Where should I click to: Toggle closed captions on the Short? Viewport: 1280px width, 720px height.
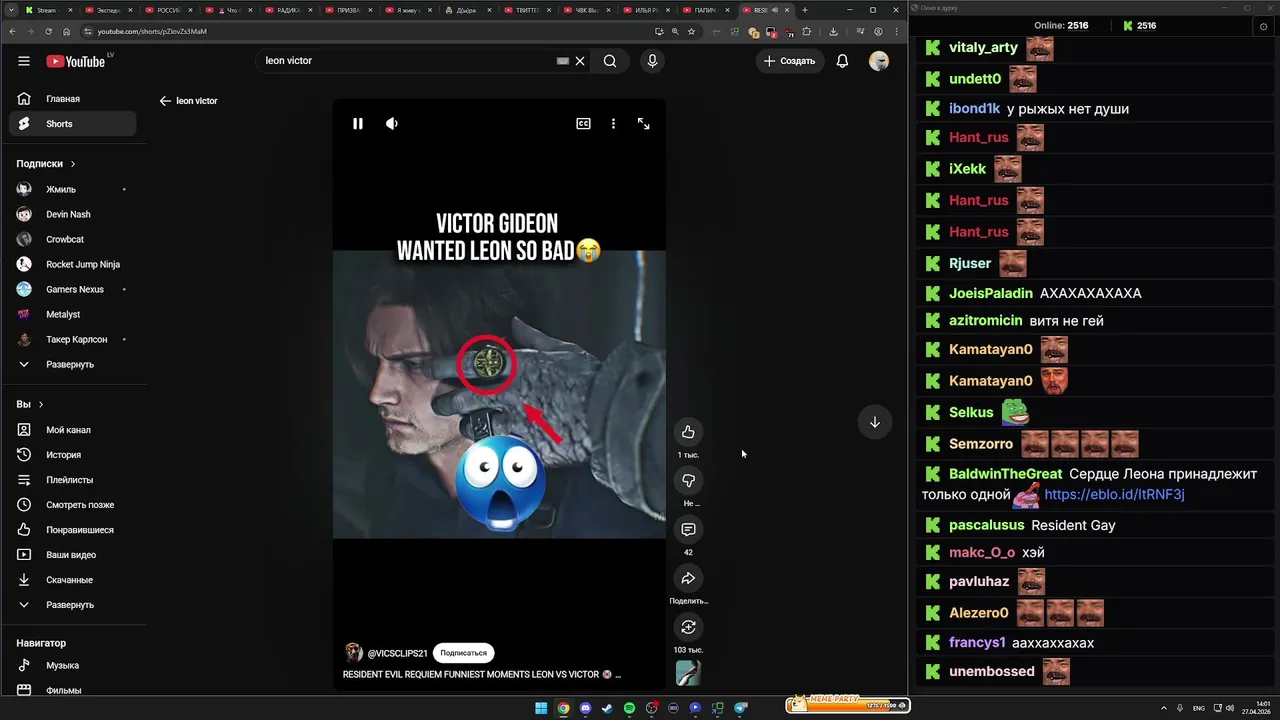583,124
